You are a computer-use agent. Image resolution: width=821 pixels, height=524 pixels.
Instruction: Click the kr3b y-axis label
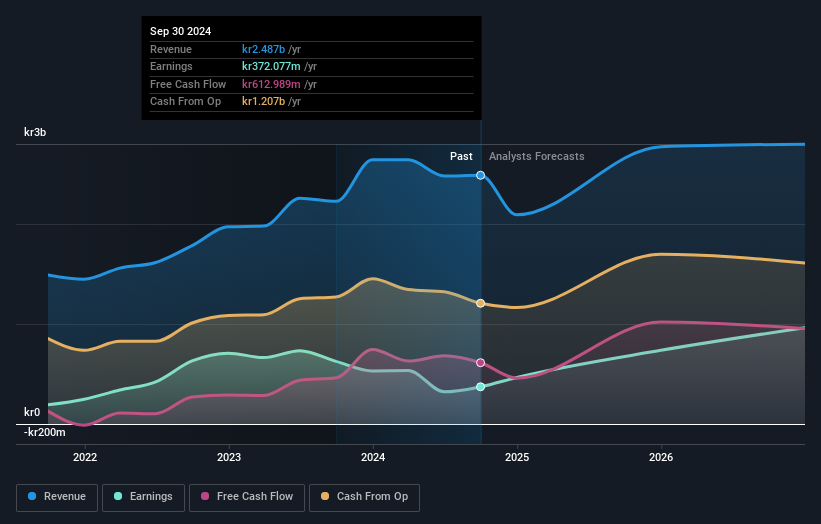(x=35, y=132)
